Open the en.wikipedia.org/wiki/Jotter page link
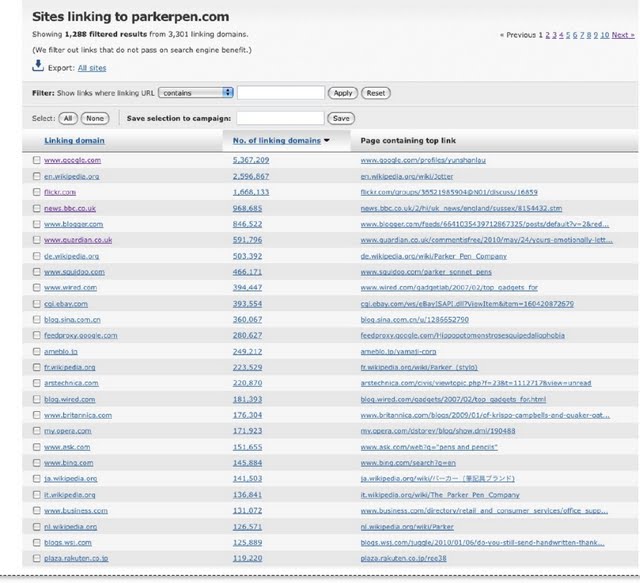The width and height of the screenshot is (640, 583). [407, 176]
